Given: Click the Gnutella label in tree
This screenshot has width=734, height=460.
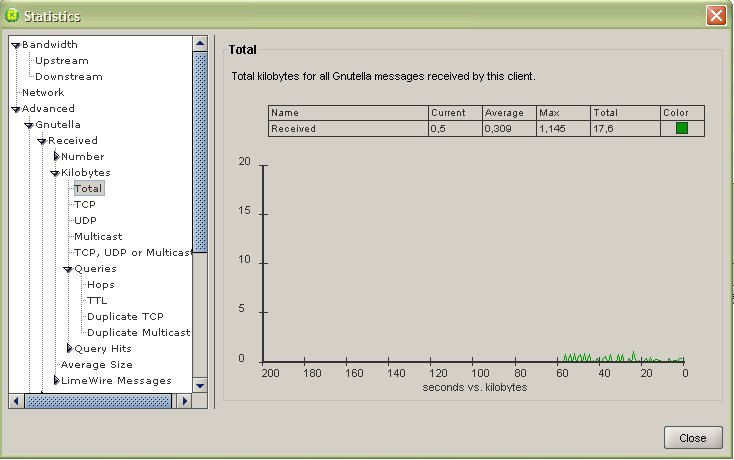Looking at the screenshot, I should point(58,125).
